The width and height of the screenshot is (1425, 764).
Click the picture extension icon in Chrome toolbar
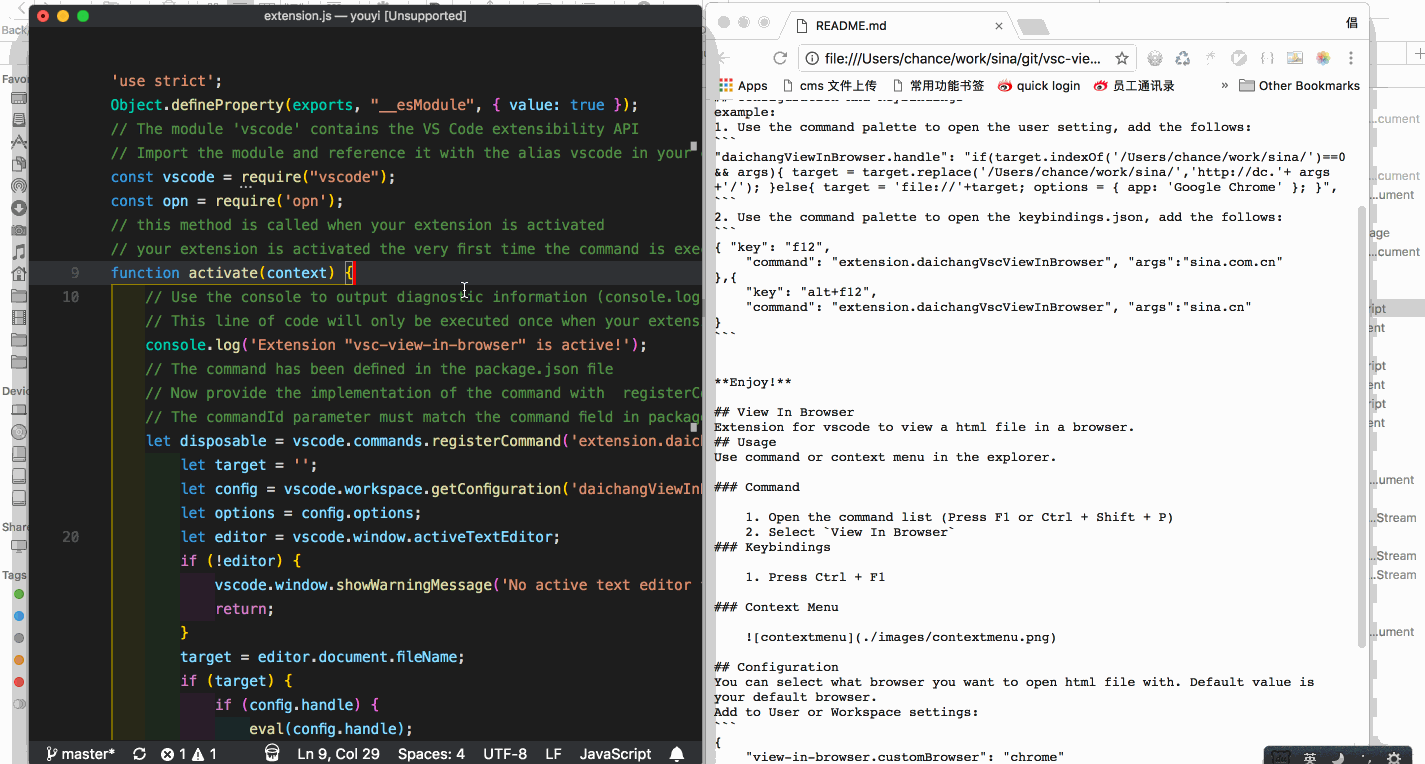(1295, 58)
